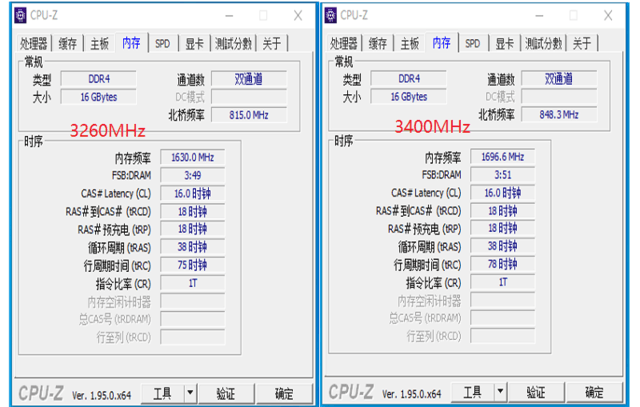
Task: Open 主板 tab in left CPU-Z window
Action: 100,43
